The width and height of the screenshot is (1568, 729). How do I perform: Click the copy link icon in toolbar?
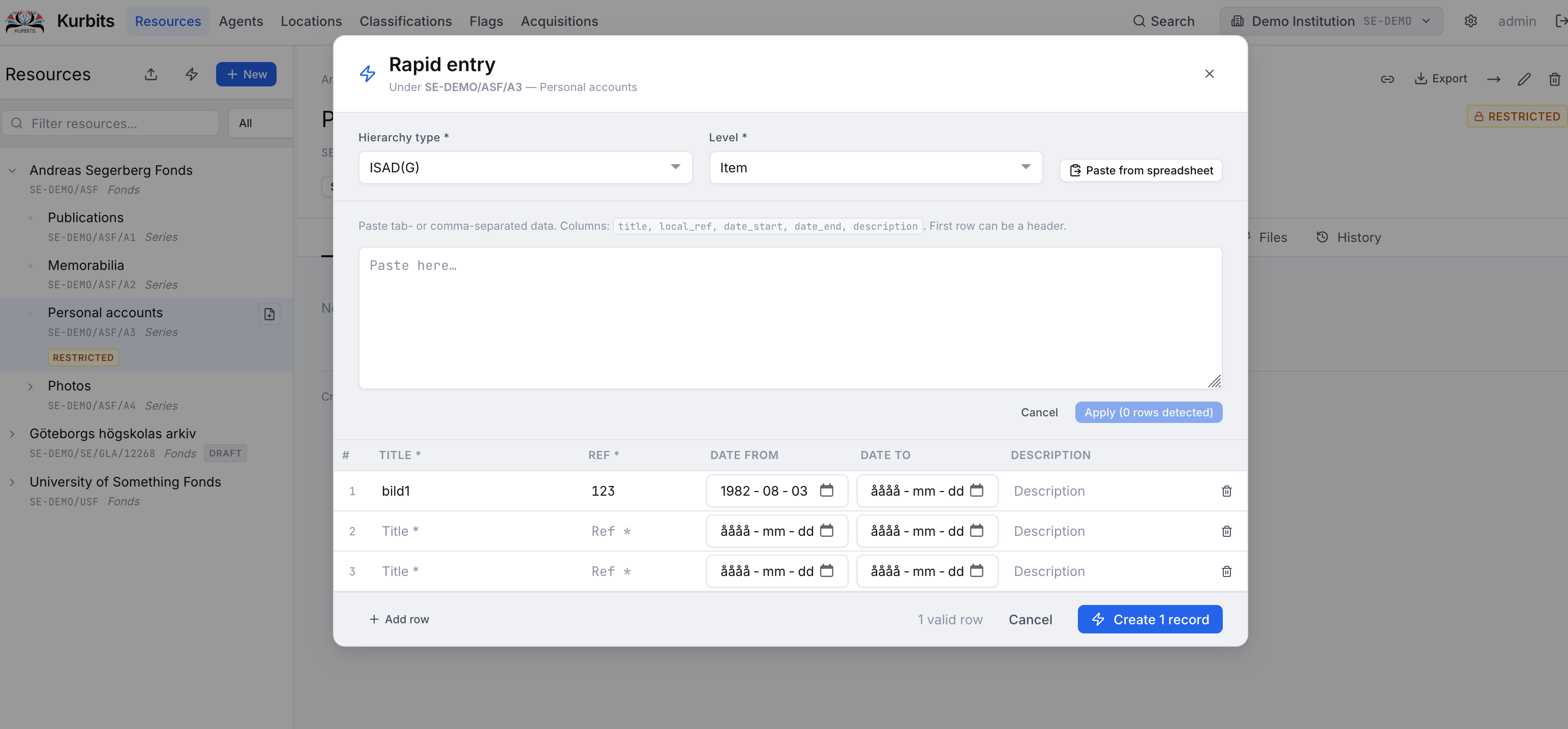coord(1387,78)
